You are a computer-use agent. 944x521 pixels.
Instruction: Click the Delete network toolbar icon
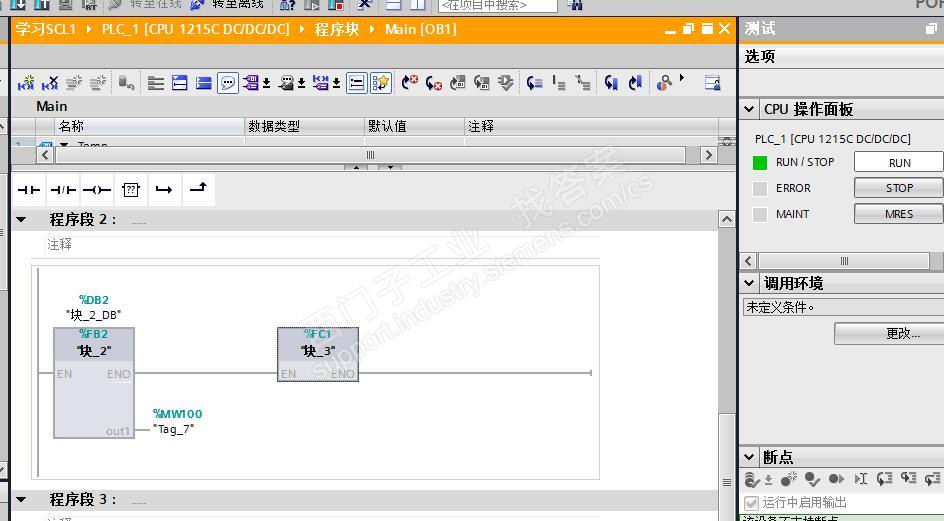[50, 83]
